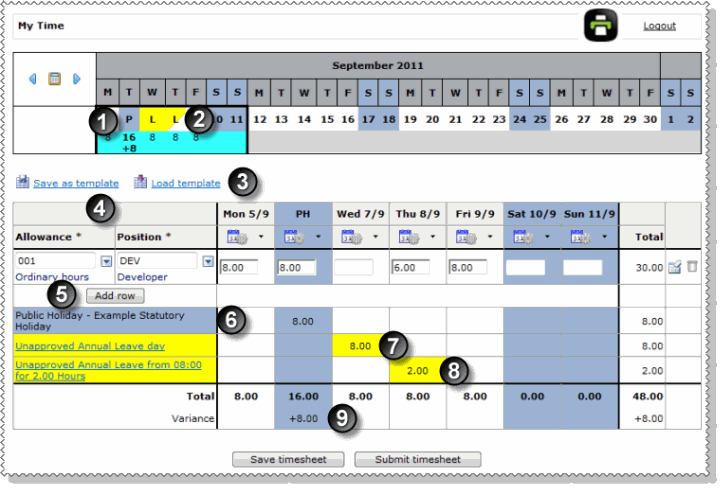Open Fri 9/9 day settings calendar icon
This screenshot has height=492, width=725.
[467, 237]
